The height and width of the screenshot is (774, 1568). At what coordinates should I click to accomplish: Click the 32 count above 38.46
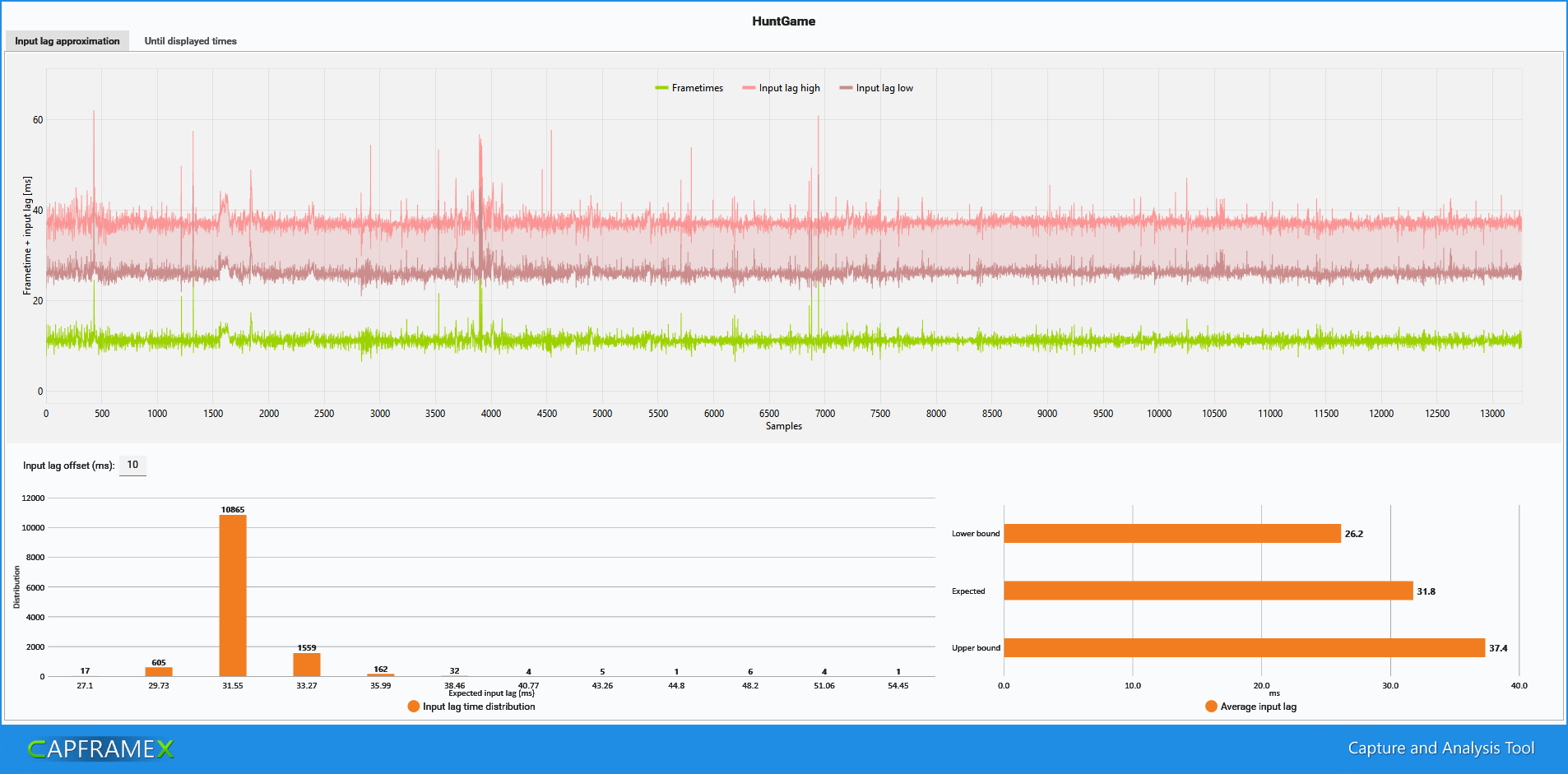coord(455,671)
